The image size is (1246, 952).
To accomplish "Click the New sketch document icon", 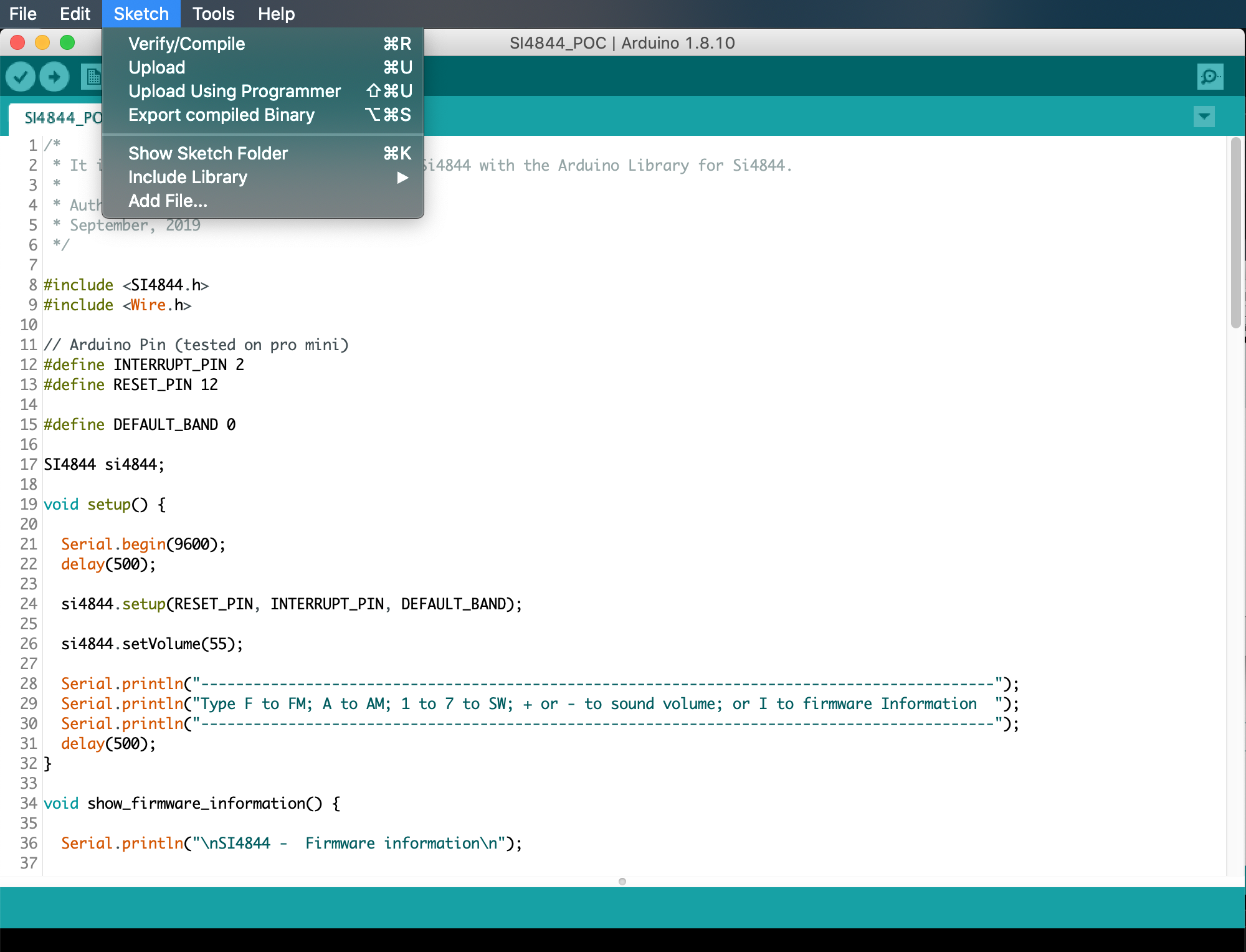I will (x=92, y=77).
